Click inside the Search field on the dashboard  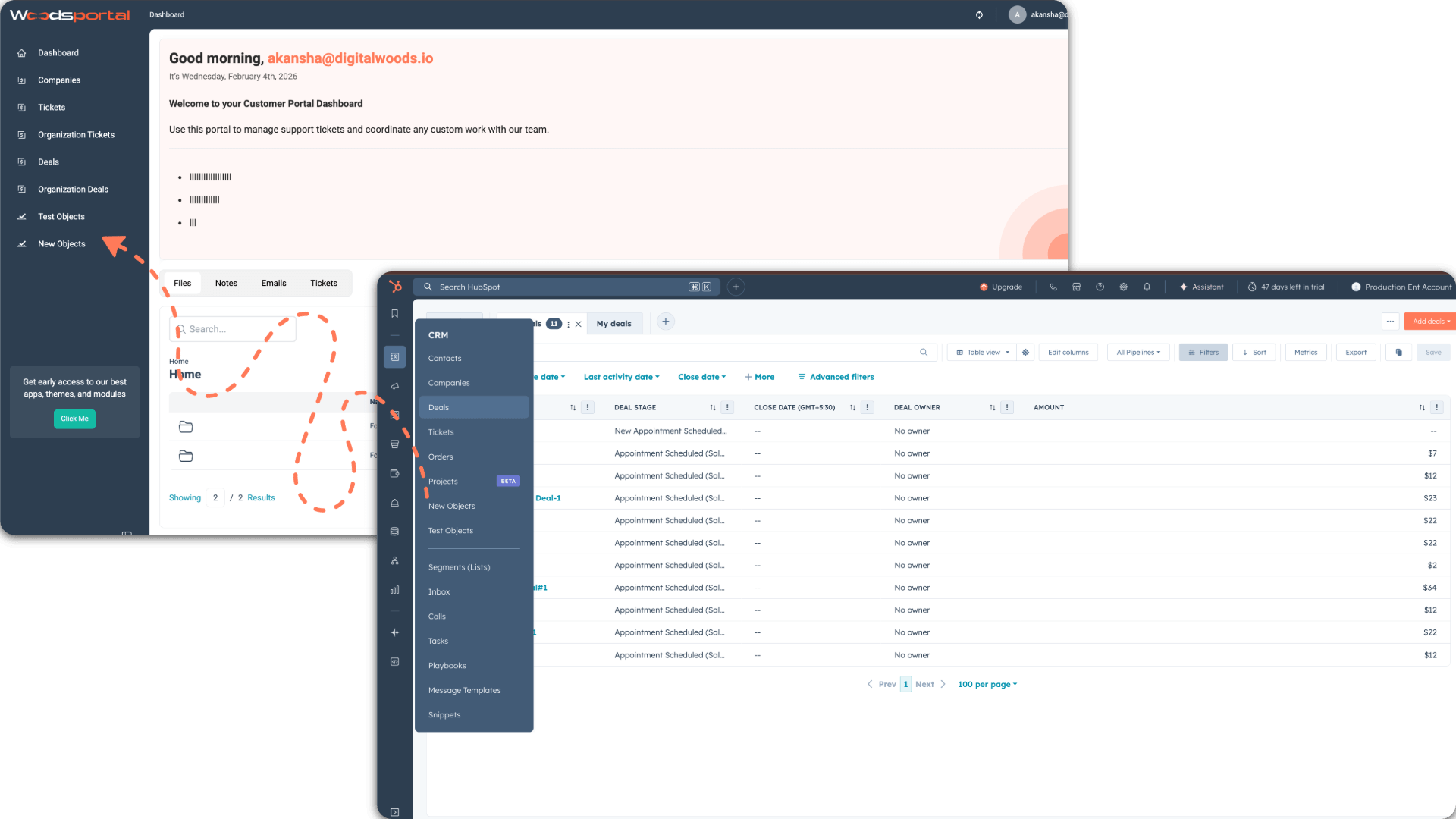(232, 328)
